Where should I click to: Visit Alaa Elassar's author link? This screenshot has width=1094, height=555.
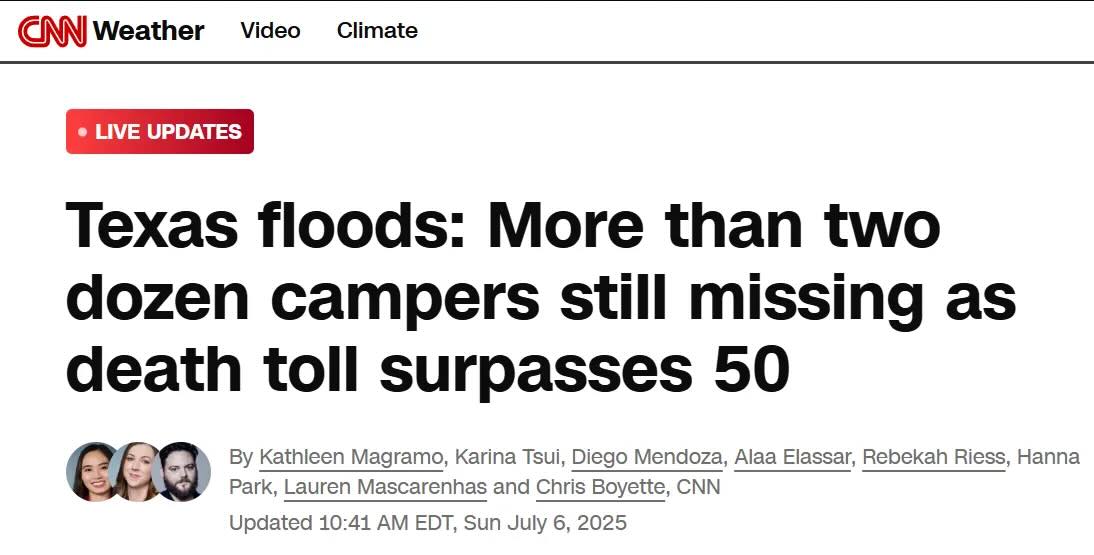[x=793, y=457]
